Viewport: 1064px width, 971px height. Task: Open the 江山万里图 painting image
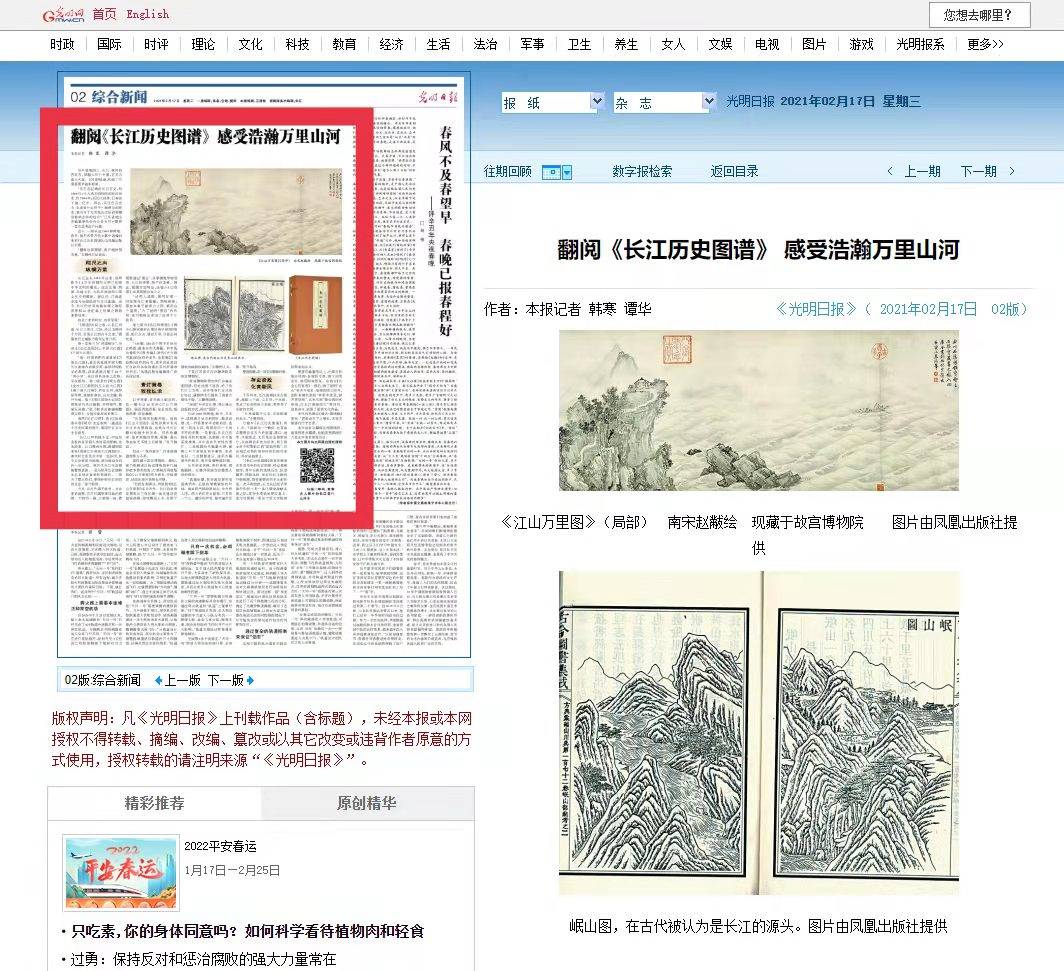(759, 410)
